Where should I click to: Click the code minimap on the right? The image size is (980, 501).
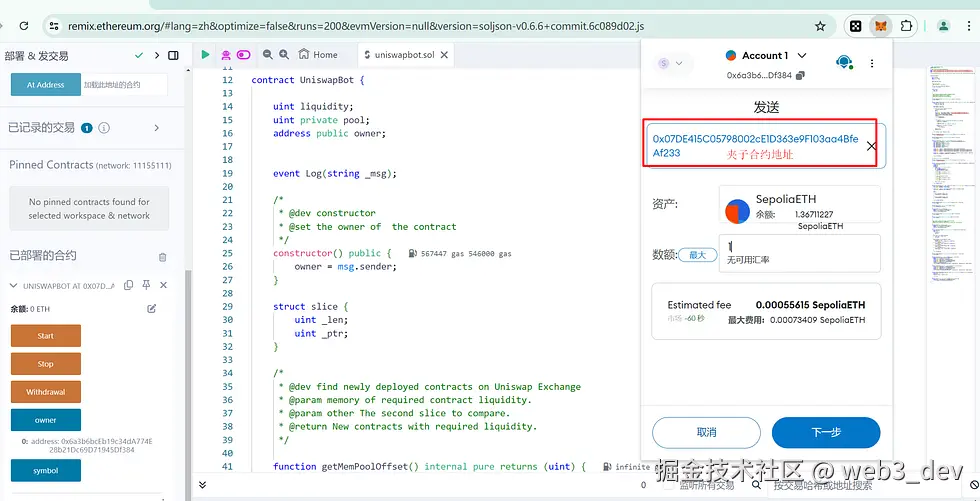tap(952, 175)
